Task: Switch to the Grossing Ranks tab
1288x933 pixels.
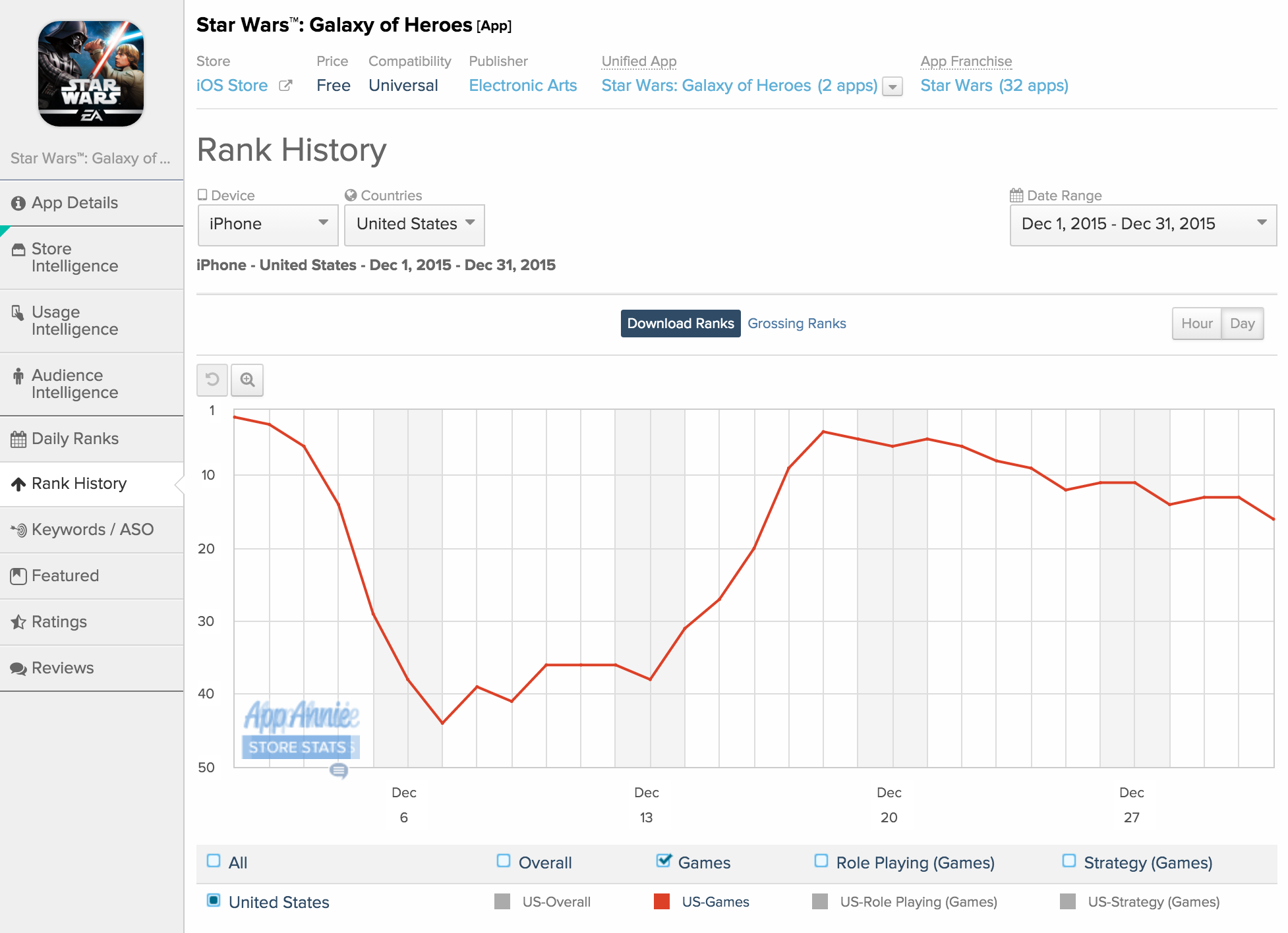Action: tap(797, 323)
